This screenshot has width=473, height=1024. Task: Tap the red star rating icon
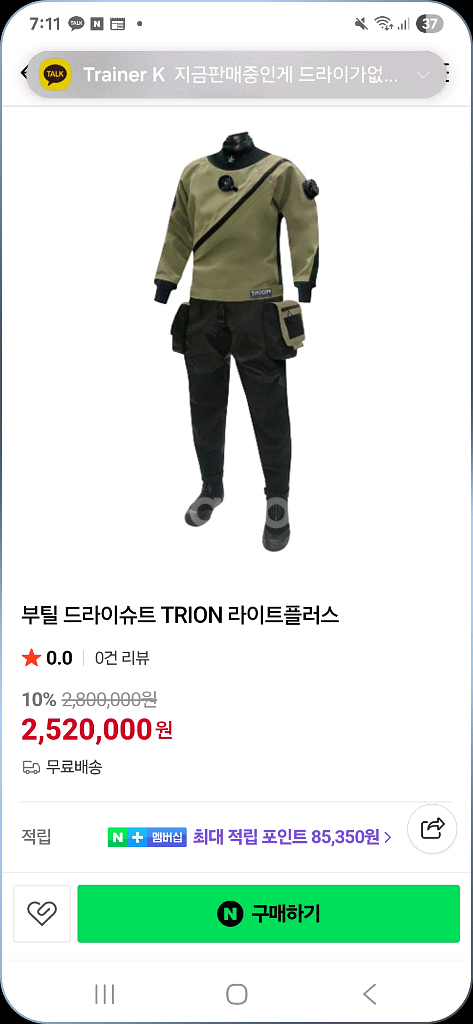[x=31, y=658]
